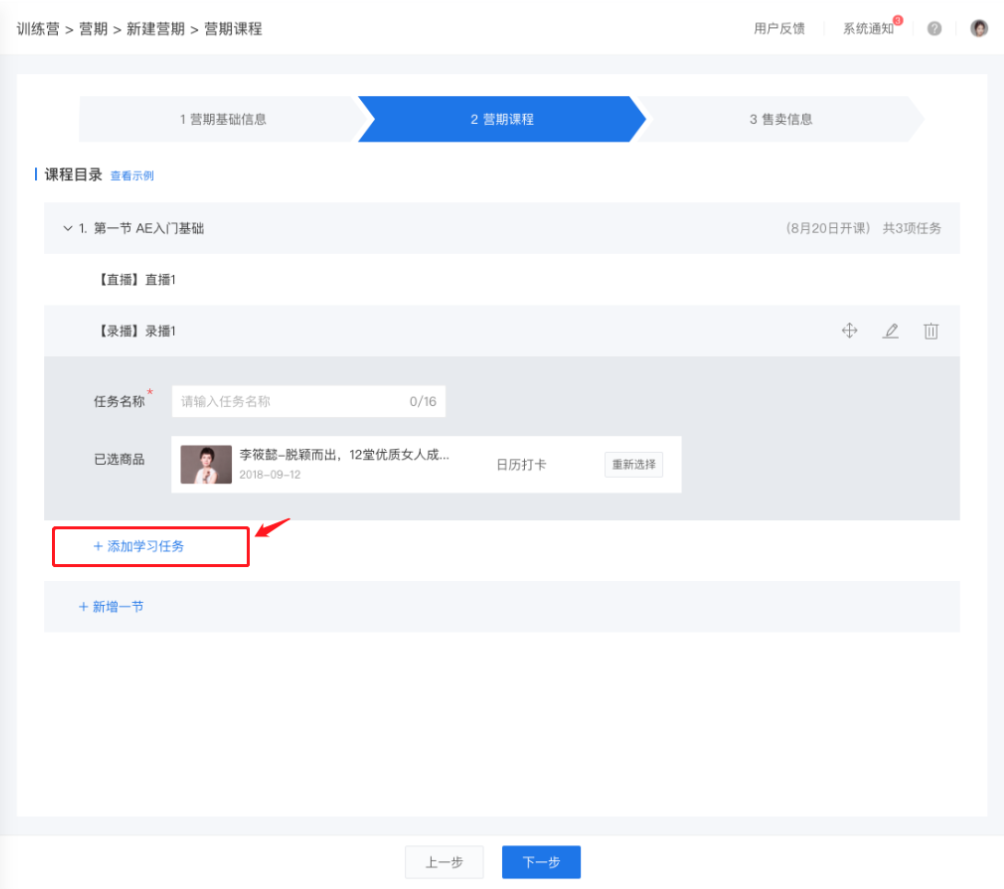
Task: Click the 下一步 button
Action: click(x=541, y=862)
